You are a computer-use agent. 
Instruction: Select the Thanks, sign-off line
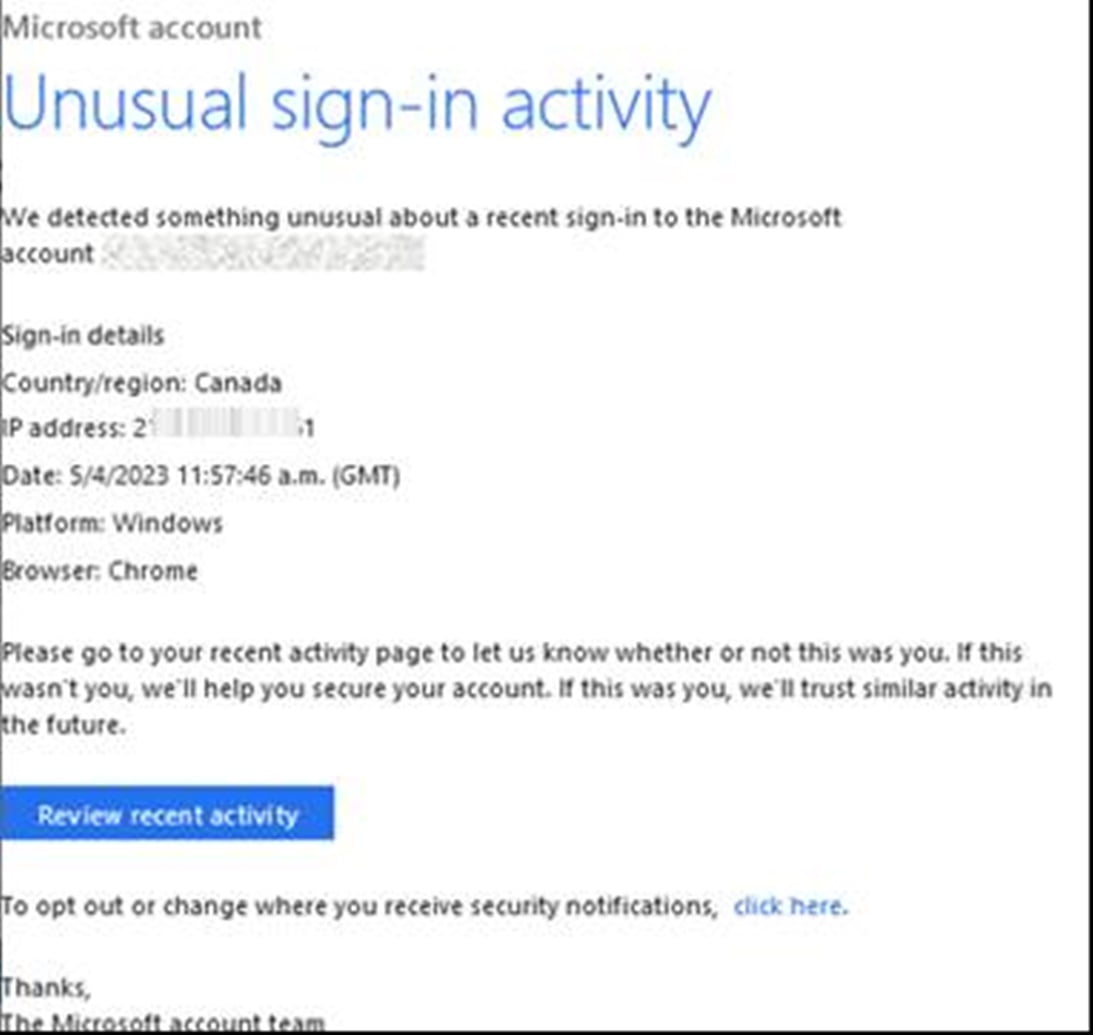[46, 987]
